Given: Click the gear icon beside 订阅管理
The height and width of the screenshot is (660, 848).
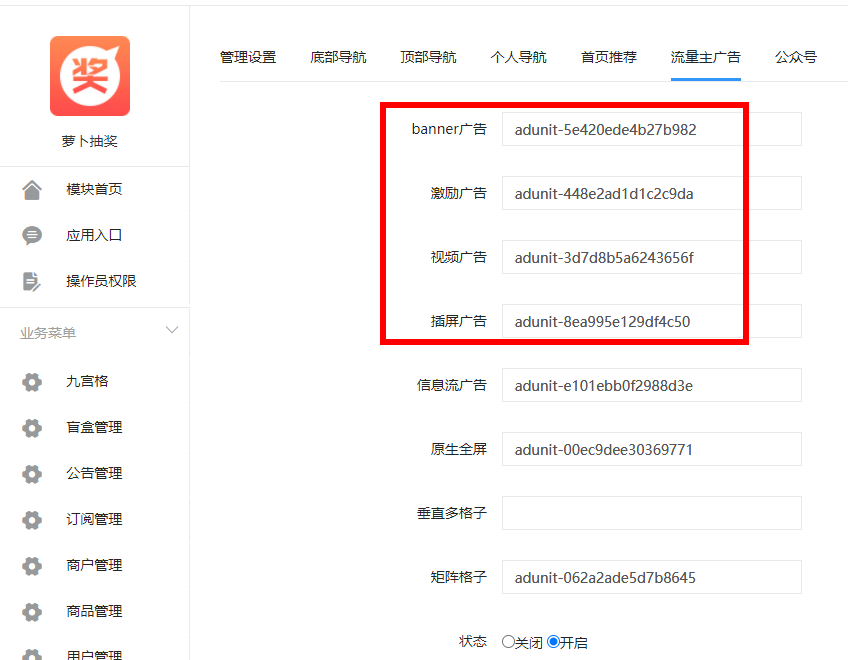Looking at the screenshot, I should (x=32, y=520).
